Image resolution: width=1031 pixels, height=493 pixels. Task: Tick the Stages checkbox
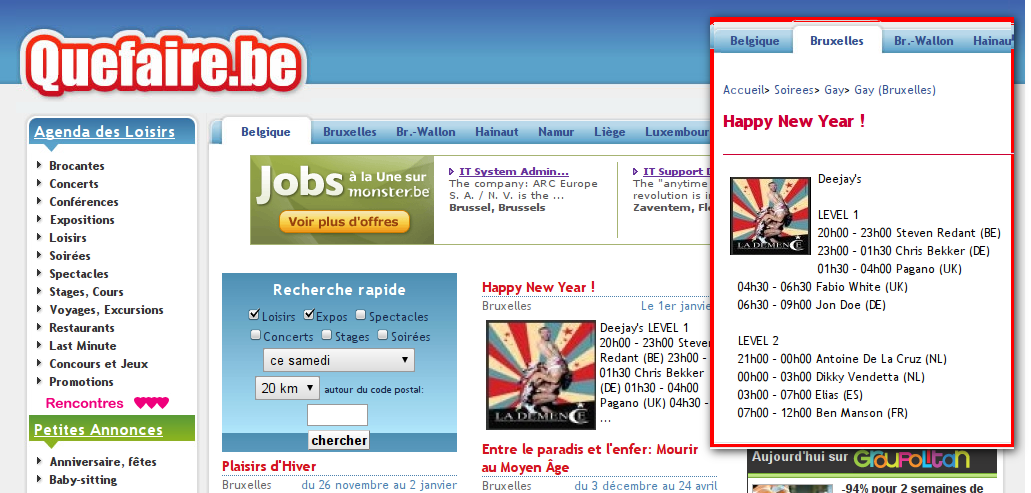tap(327, 335)
